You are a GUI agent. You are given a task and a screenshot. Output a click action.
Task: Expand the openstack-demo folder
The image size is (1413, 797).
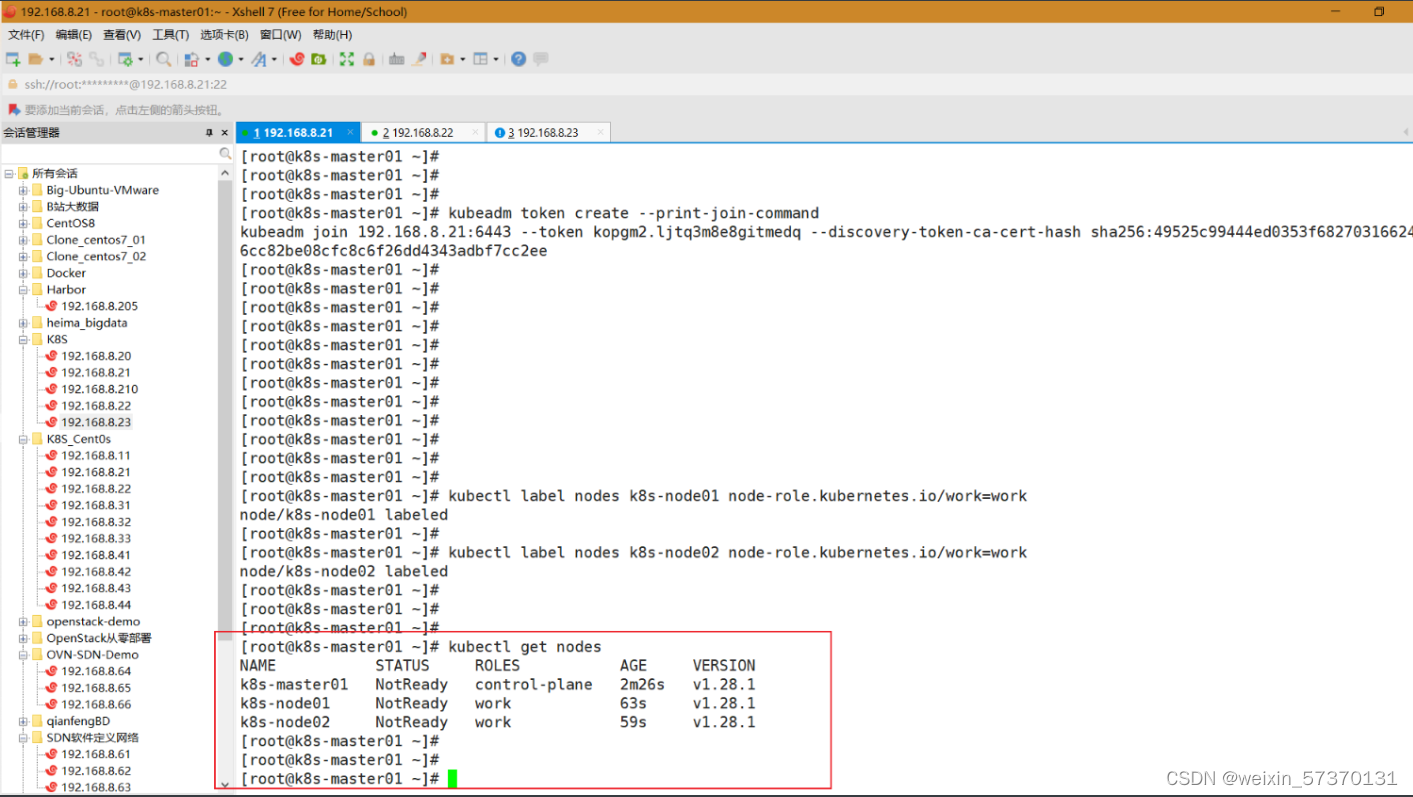tap(23, 622)
